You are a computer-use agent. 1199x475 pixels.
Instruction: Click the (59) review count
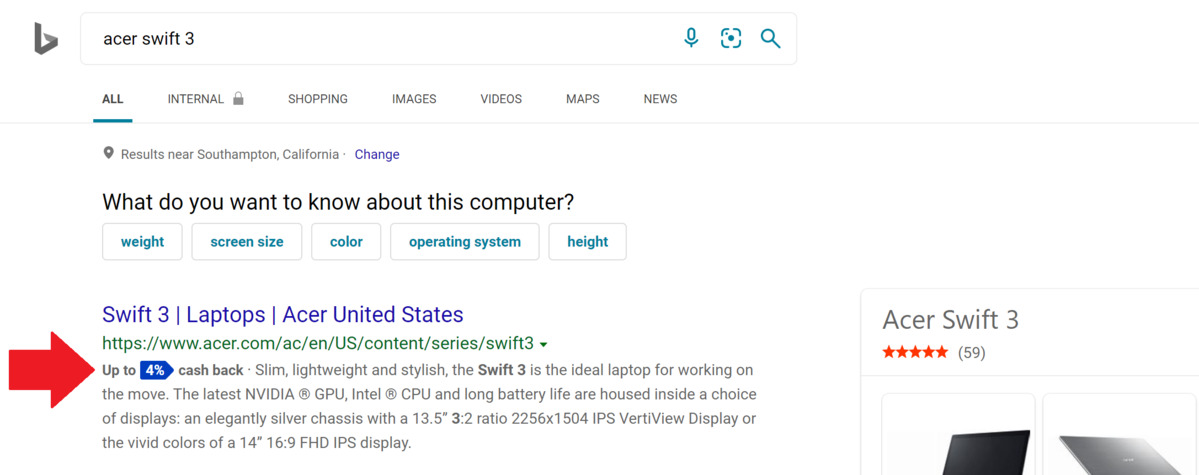point(971,353)
